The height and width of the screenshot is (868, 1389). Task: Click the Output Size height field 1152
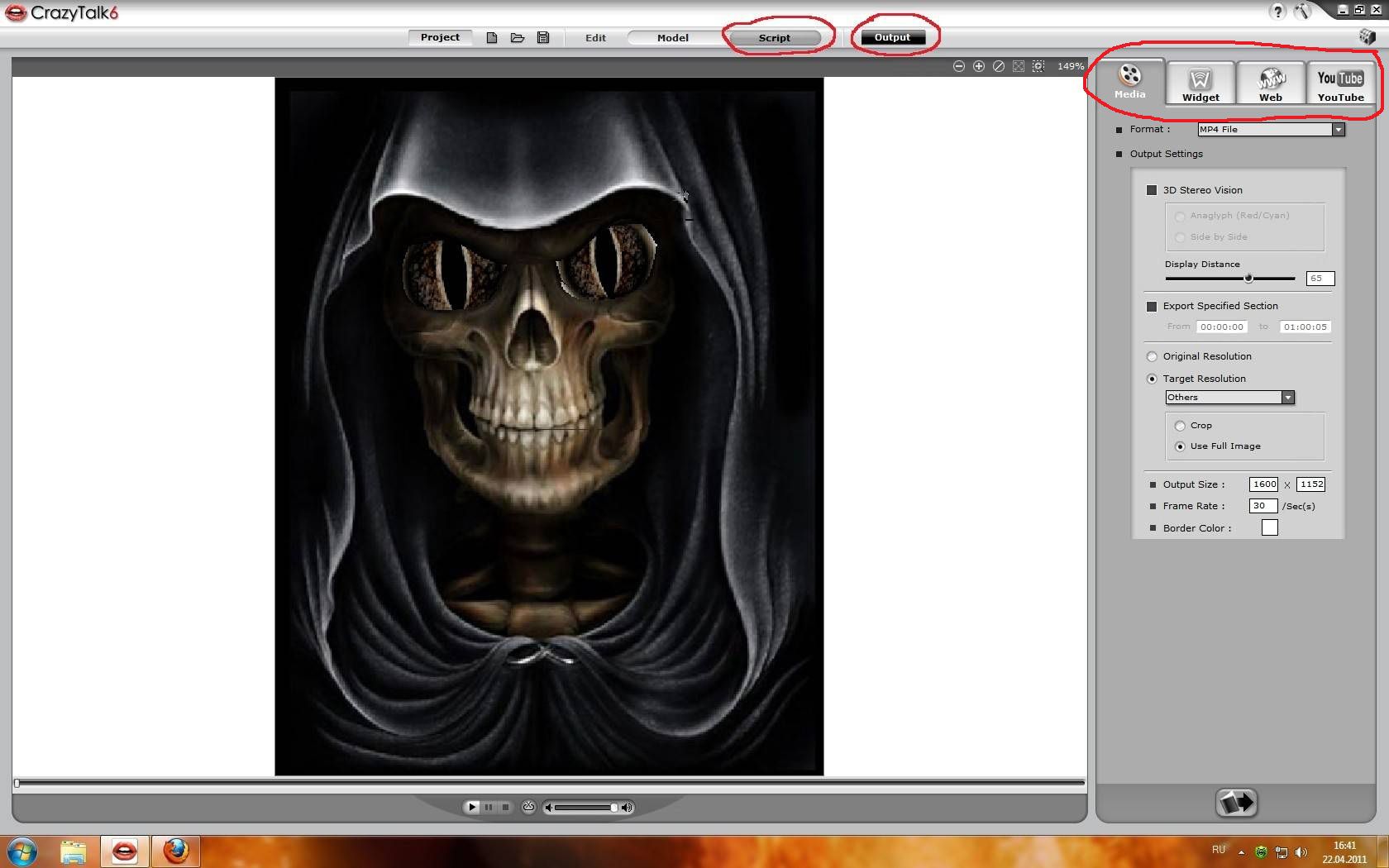[1310, 484]
